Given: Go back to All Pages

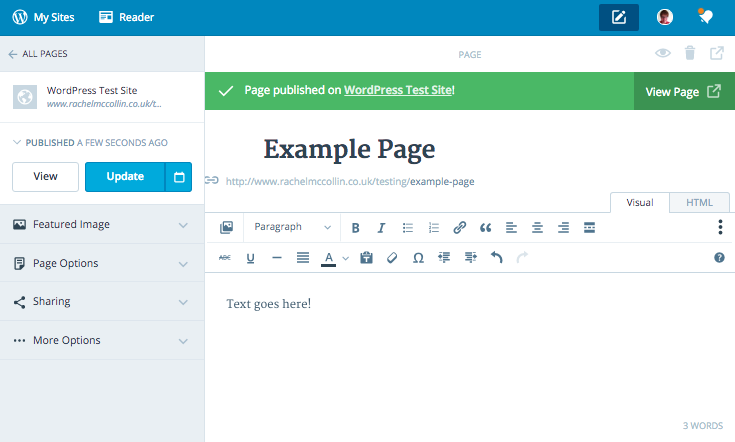Looking at the screenshot, I should tap(38, 54).
